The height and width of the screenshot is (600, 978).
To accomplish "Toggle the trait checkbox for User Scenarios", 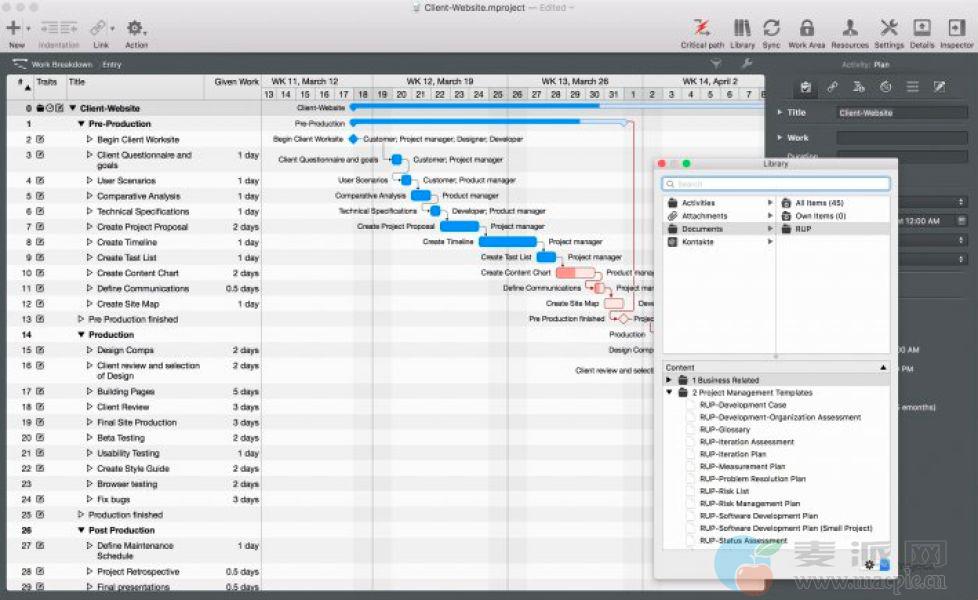I will tap(40, 181).
